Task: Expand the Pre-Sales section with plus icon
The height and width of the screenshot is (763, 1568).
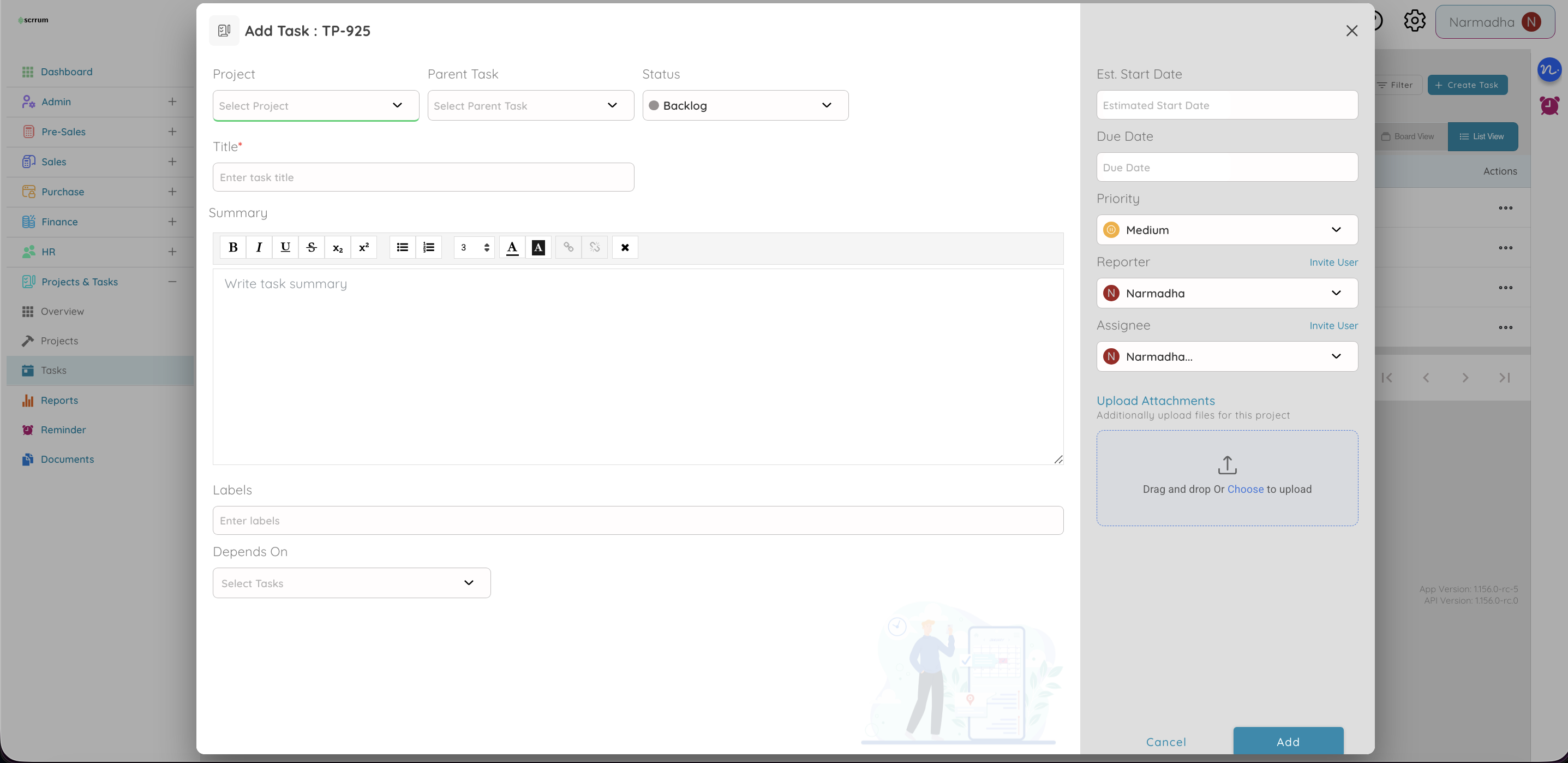Action: click(x=172, y=132)
